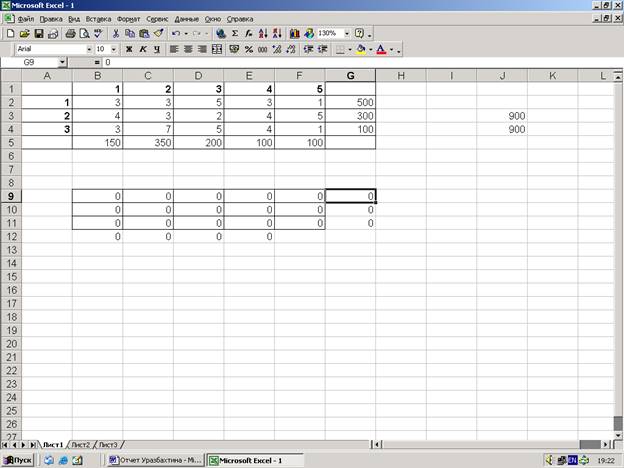This screenshot has width=624, height=468.
Task: Click last sheet tab navigation arrow
Action: pyautogui.click(x=33, y=445)
